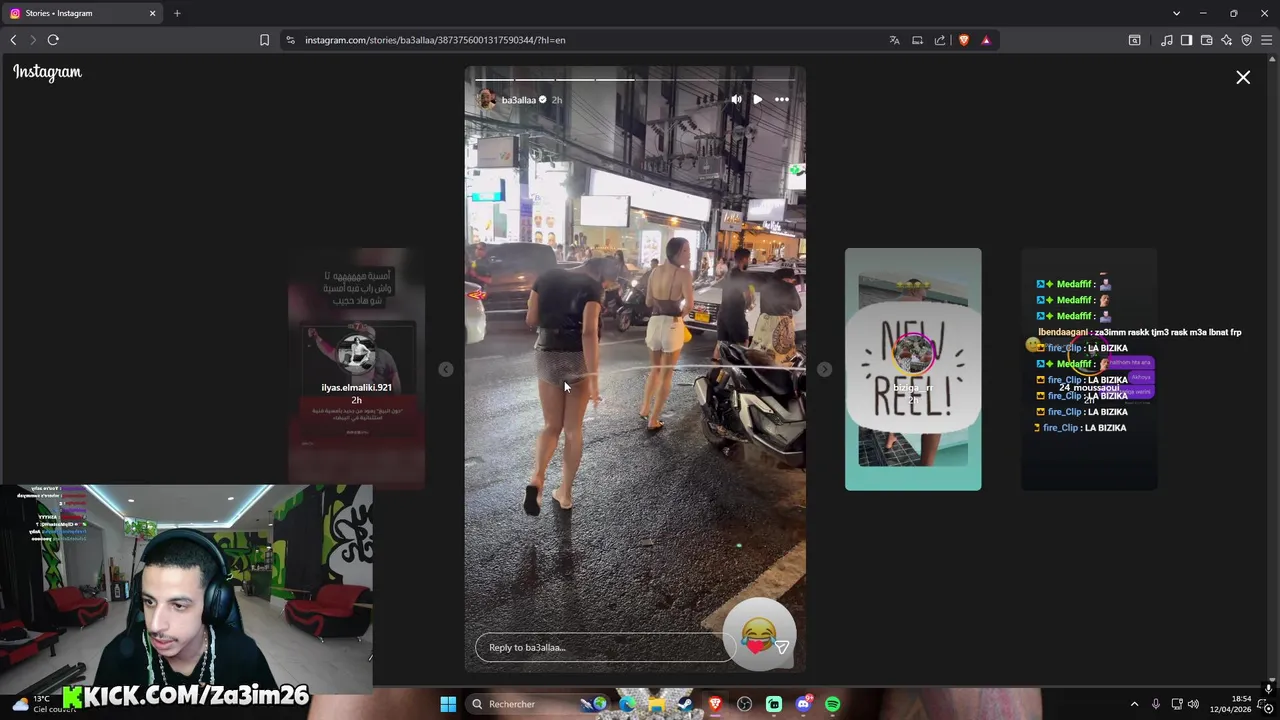This screenshot has height=720, width=1280.
Task: Open the green Kick app on taskbar
Action: pyautogui.click(x=774, y=704)
